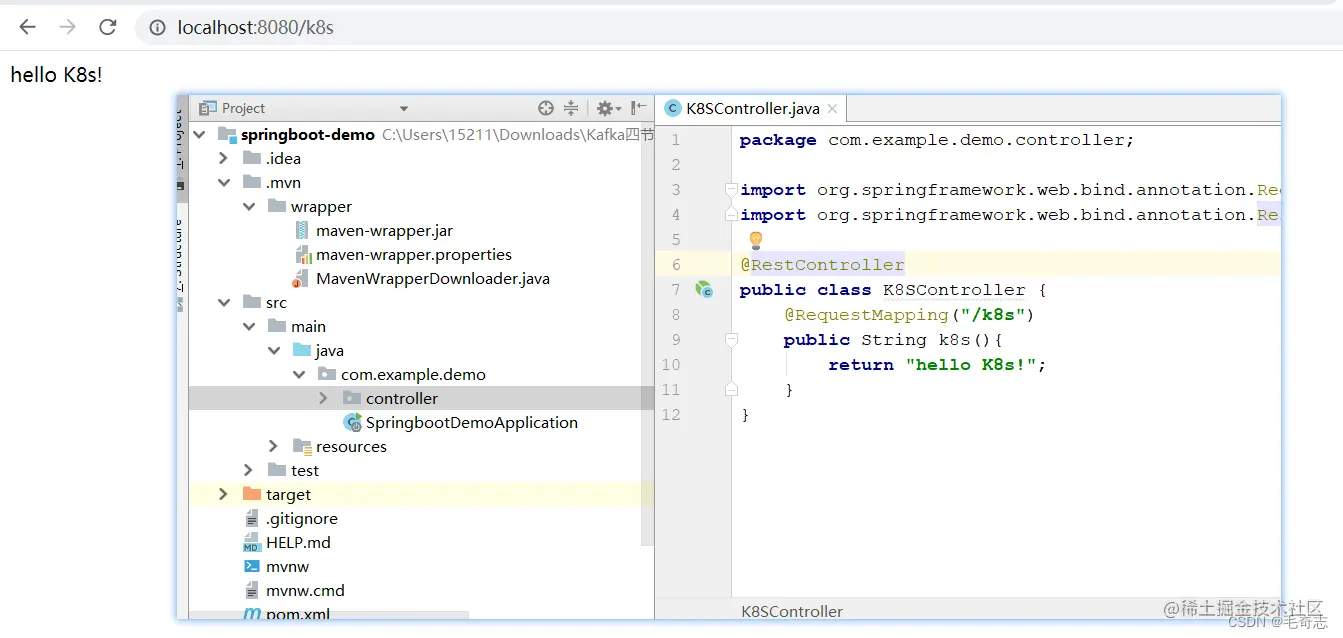This screenshot has width=1343, height=638.
Task: Click the yellow intention lightbulb icon
Action: (756, 240)
